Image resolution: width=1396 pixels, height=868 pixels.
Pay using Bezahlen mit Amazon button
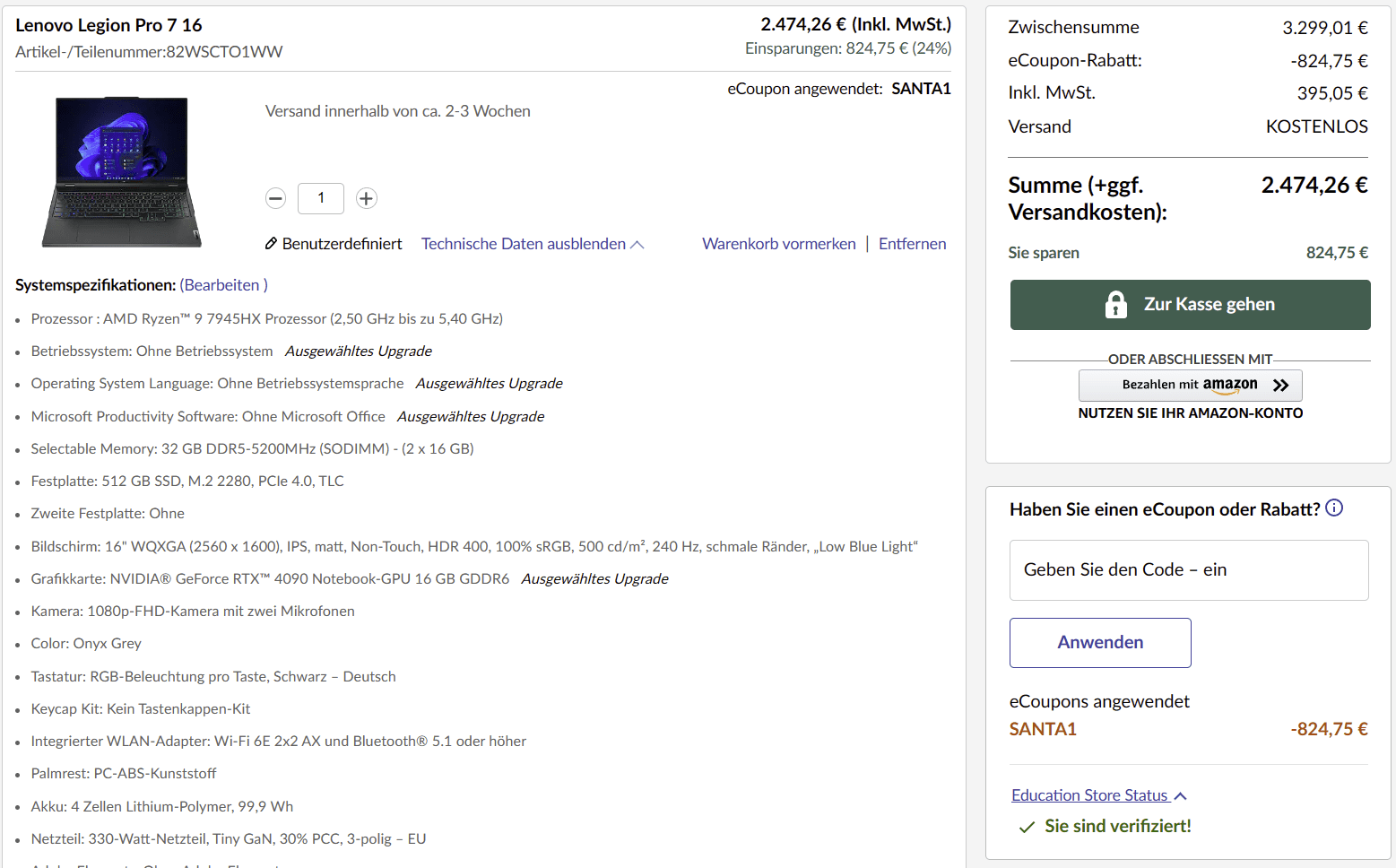coord(1190,385)
